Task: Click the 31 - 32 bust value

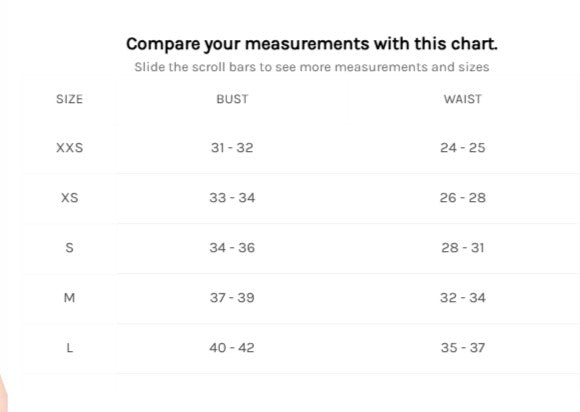Action: pyautogui.click(x=232, y=148)
